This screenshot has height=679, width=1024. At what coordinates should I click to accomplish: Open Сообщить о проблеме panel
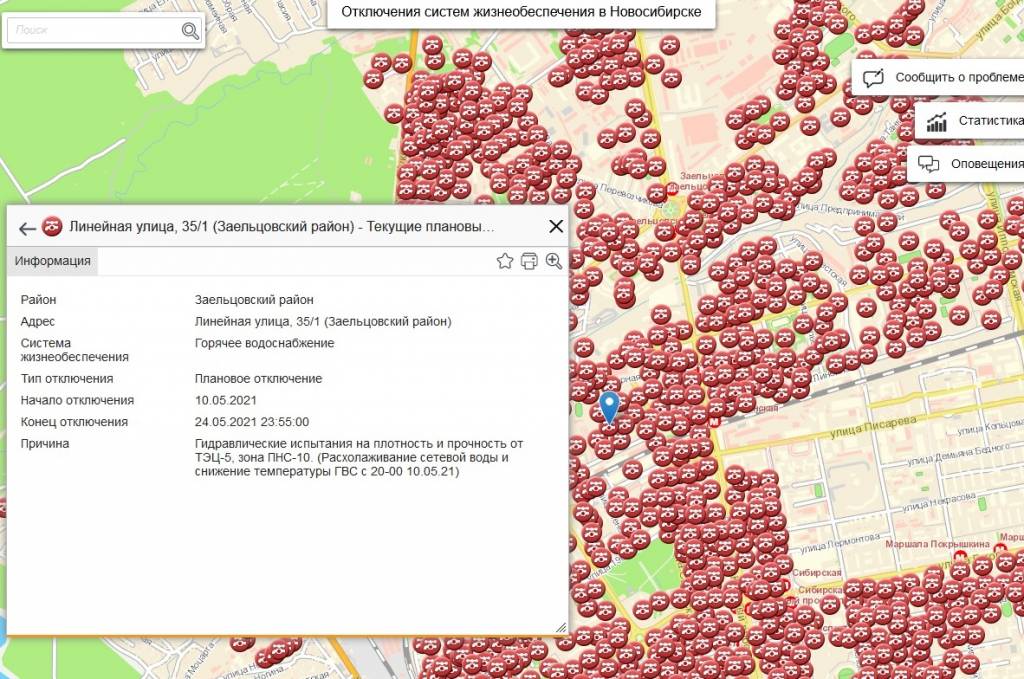(x=938, y=78)
